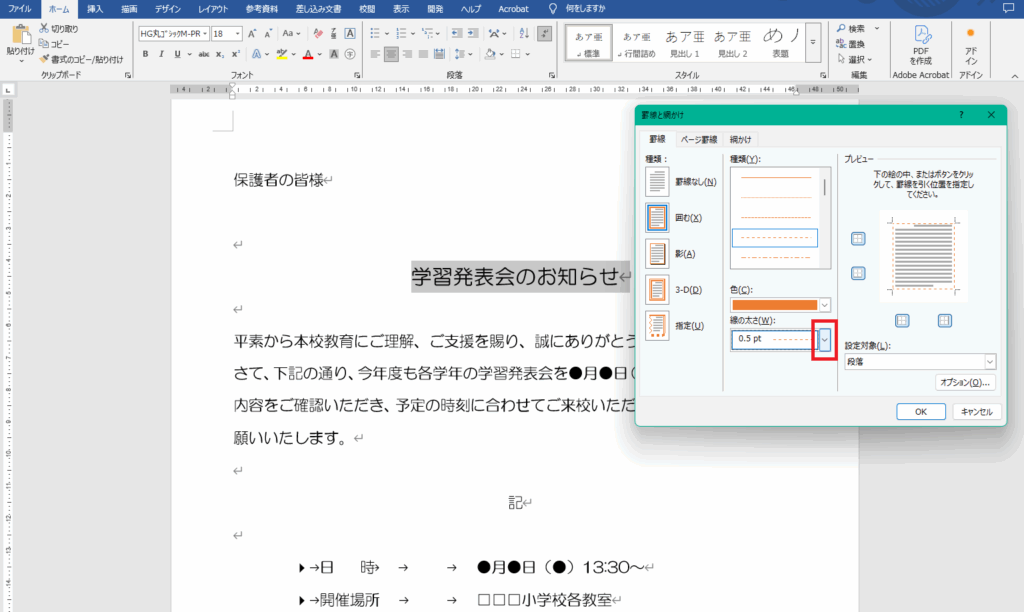1024x612 pixels.
Task: Click the Cut (切り取り) scissors icon
Action: (x=44, y=28)
